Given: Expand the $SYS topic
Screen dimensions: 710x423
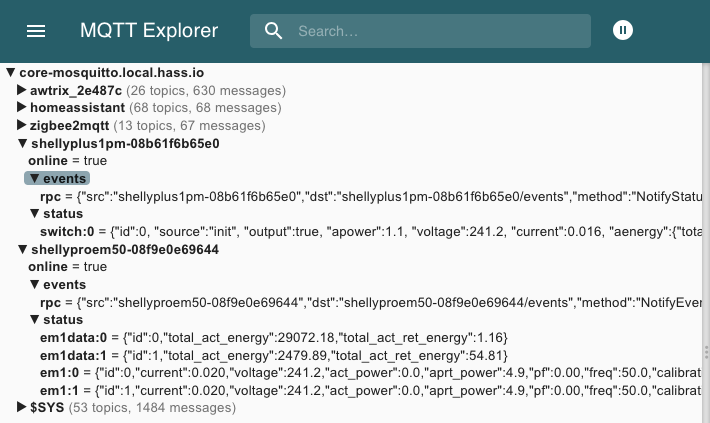Looking at the screenshot, I should [x=21, y=407].
